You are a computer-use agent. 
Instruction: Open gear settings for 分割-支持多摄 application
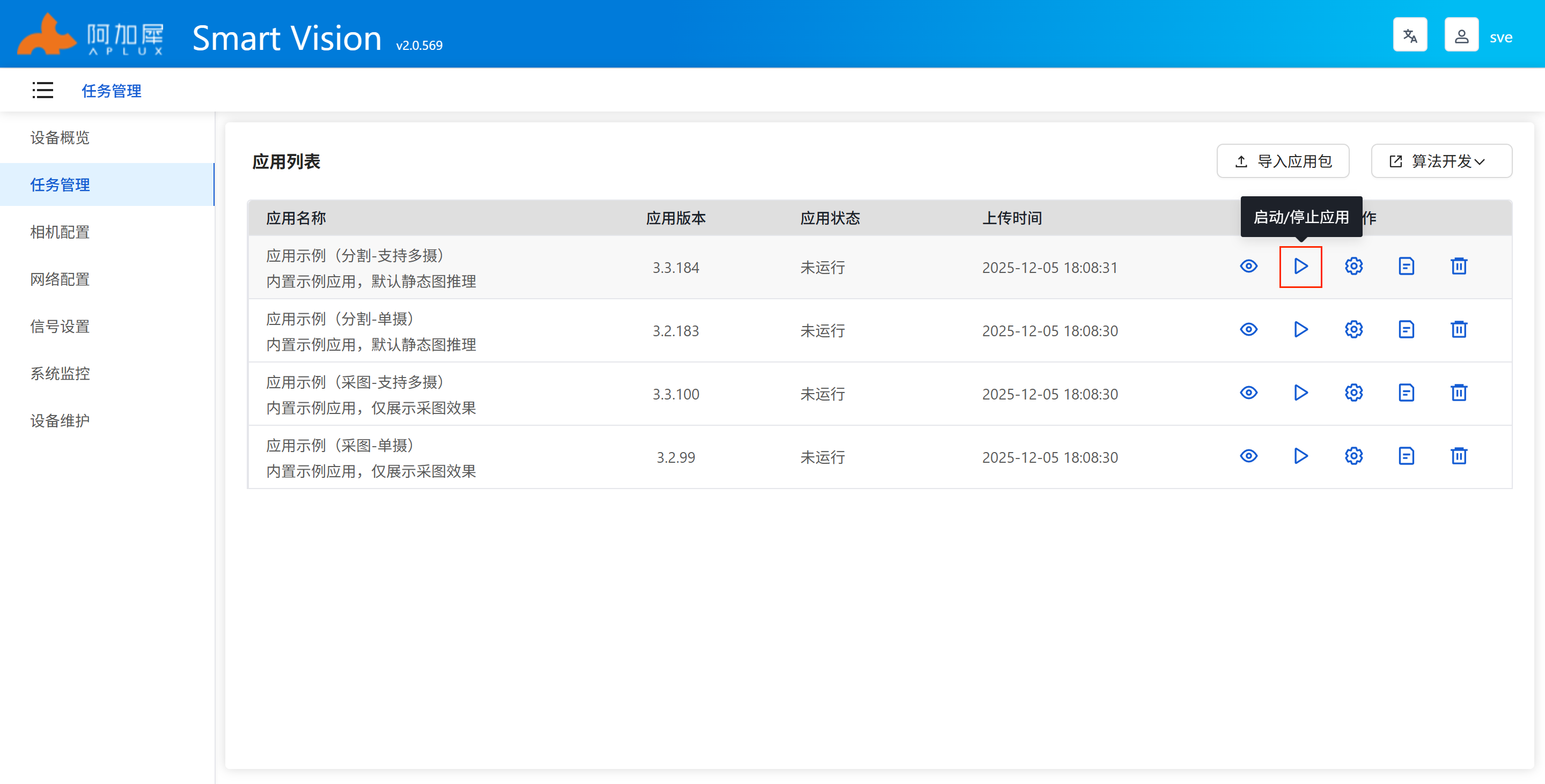[x=1353, y=266]
